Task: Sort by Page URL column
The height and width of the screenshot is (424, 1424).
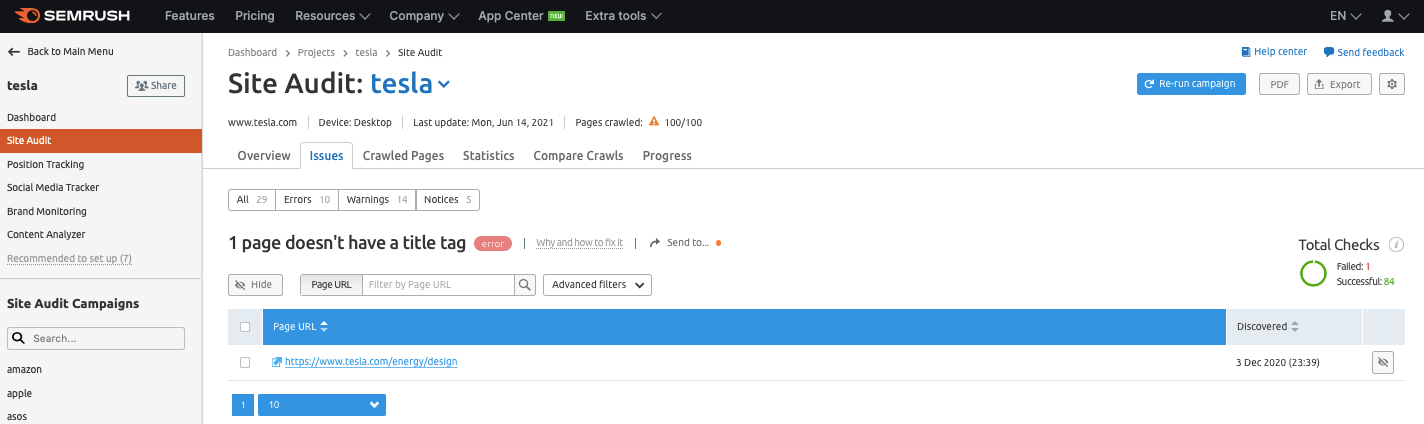Action: pos(300,327)
